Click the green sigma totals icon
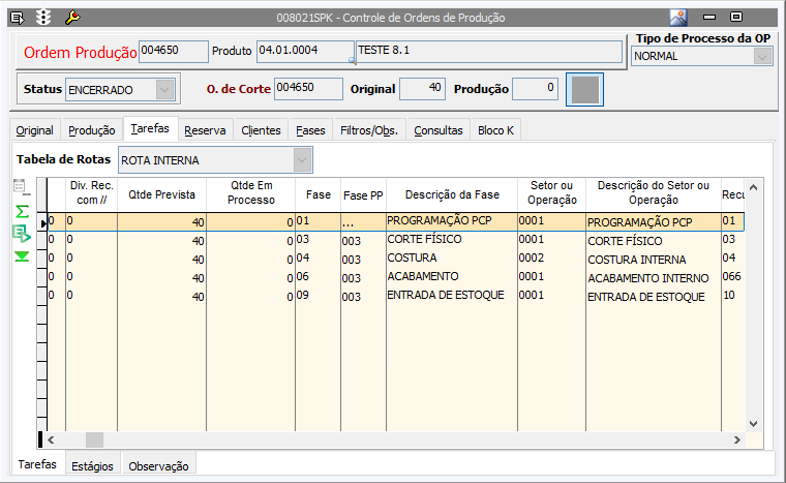Image resolution: width=786 pixels, height=483 pixels. [22, 211]
